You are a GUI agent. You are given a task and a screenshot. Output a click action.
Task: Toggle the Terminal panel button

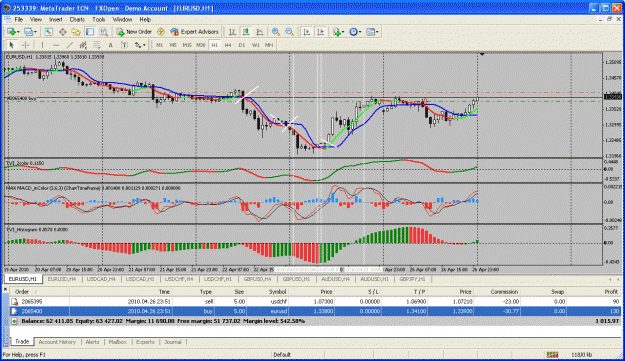click(x=90, y=32)
